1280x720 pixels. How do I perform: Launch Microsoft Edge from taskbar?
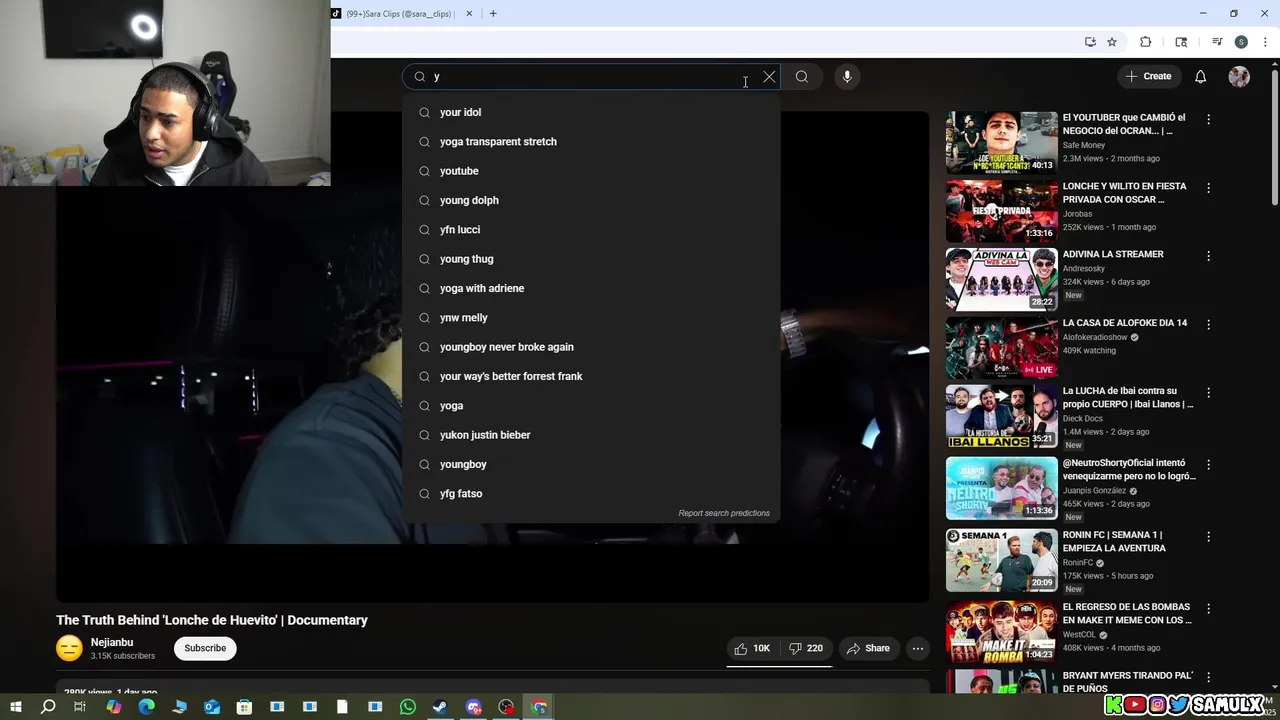click(146, 707)
